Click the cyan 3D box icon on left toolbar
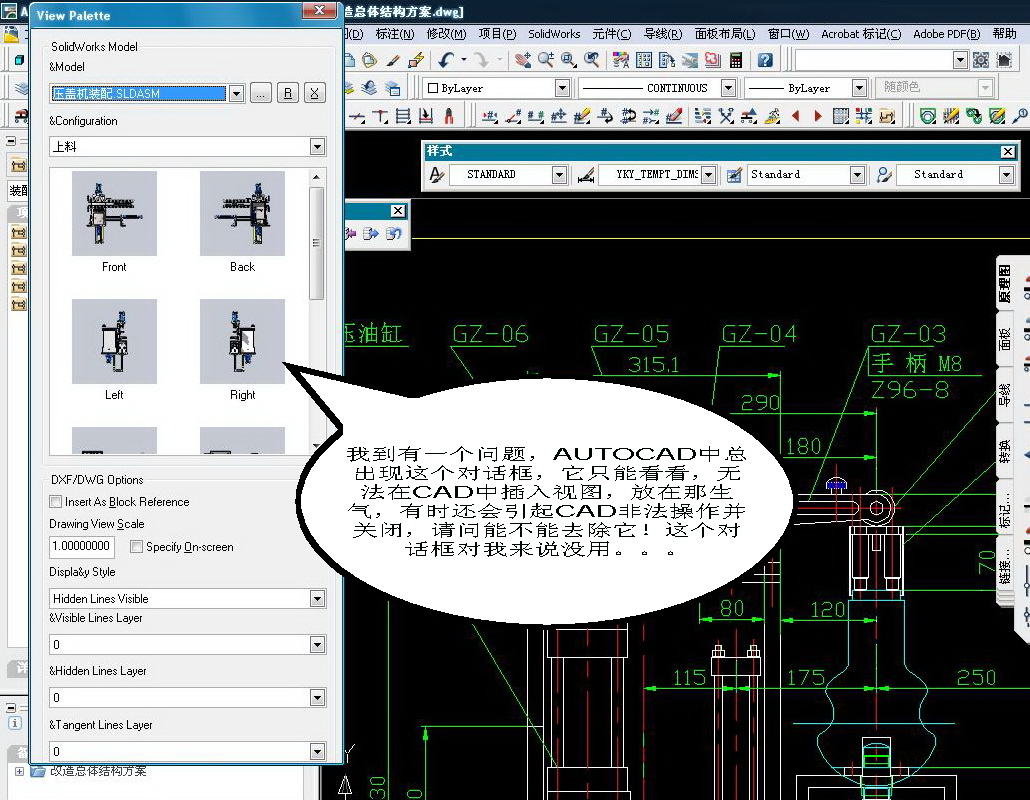 pos(19,60)
